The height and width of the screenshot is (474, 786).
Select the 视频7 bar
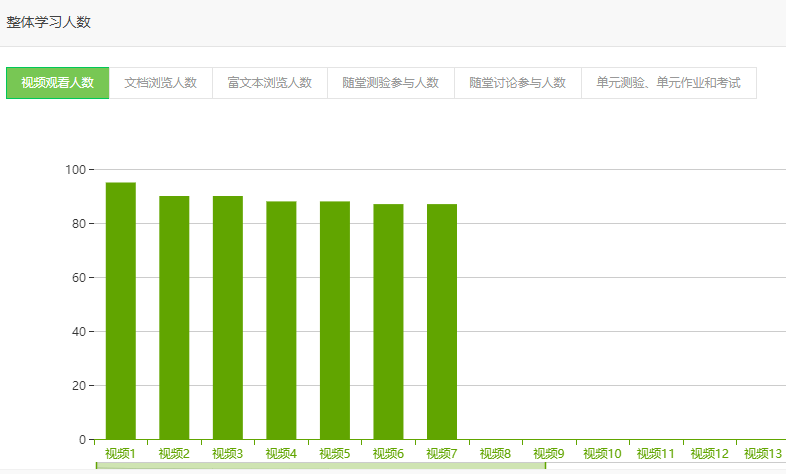click(441, 321)
